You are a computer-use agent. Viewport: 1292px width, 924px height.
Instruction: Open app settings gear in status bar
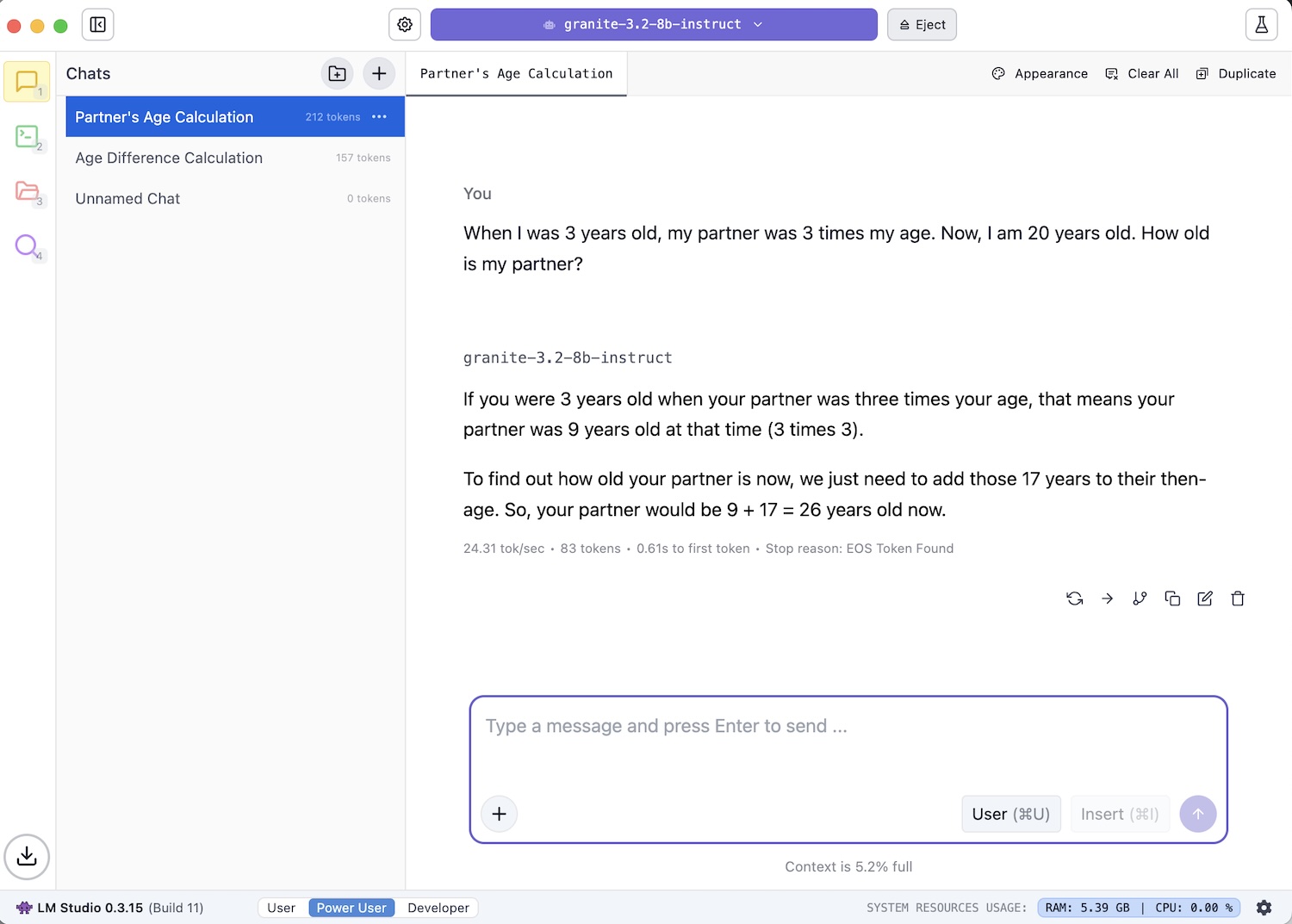[x=1264, y=908]
